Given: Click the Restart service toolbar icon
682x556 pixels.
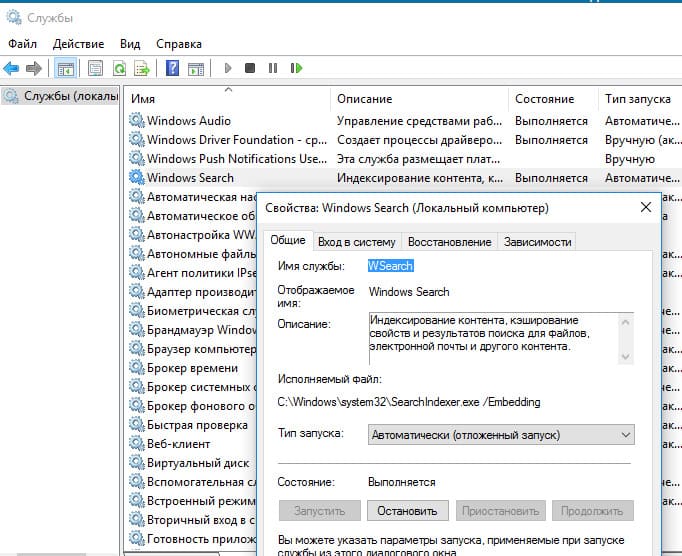Looking at the screenshot, I should click(x=296, y=68).
